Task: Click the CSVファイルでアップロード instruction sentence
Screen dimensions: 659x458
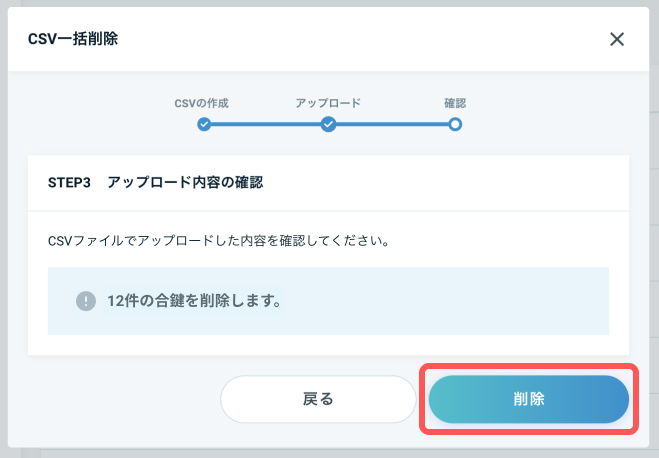Action: (x=219, y=241)
